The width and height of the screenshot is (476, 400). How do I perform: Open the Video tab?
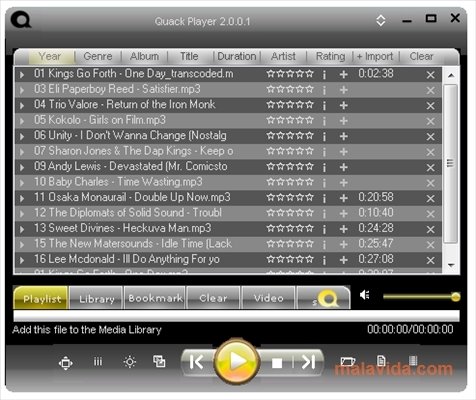click(x=269, y=298)
